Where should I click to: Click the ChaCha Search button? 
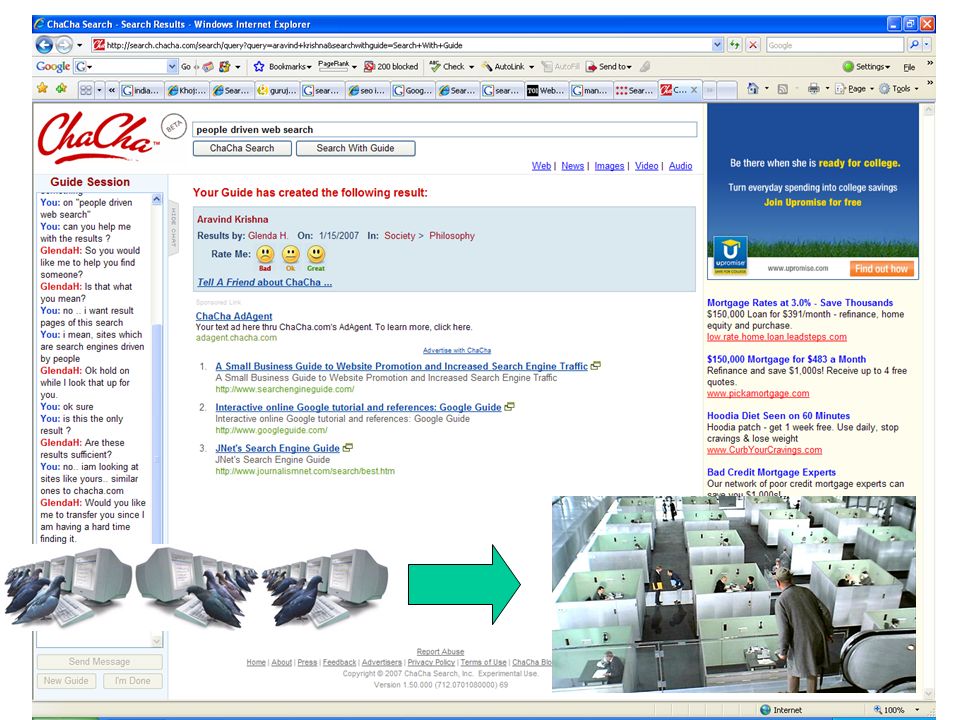242,148
